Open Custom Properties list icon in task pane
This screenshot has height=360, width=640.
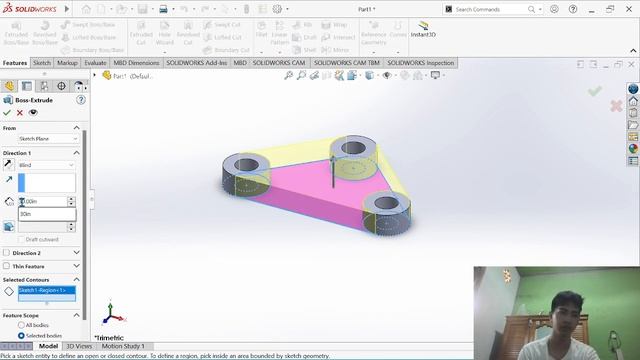click(x=633, y=161)
